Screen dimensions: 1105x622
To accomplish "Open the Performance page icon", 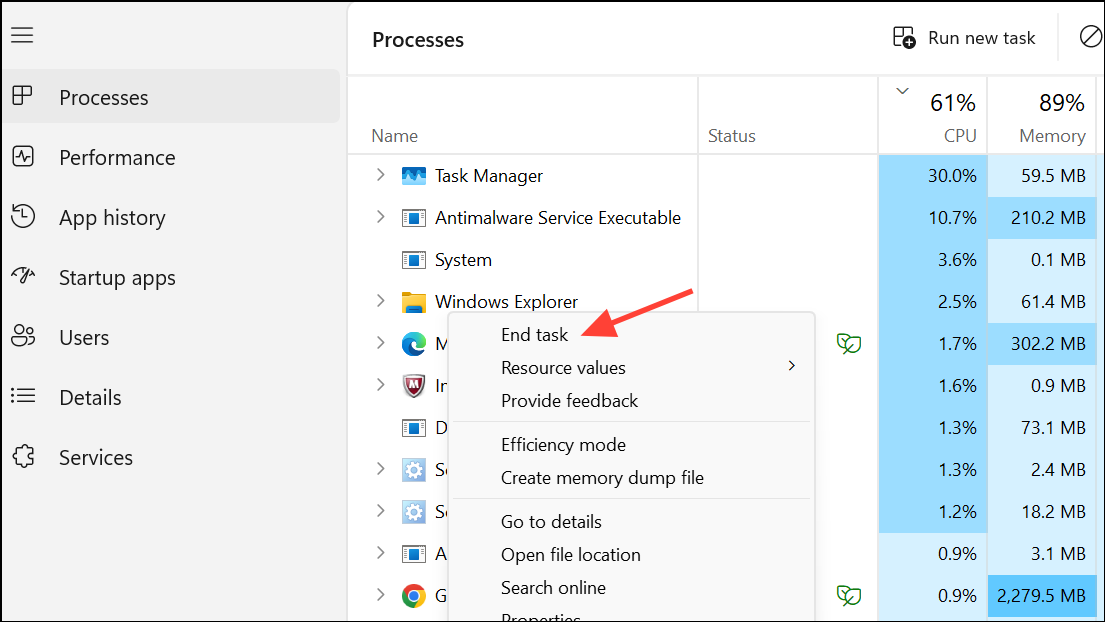I will click(x=22, y=157).
